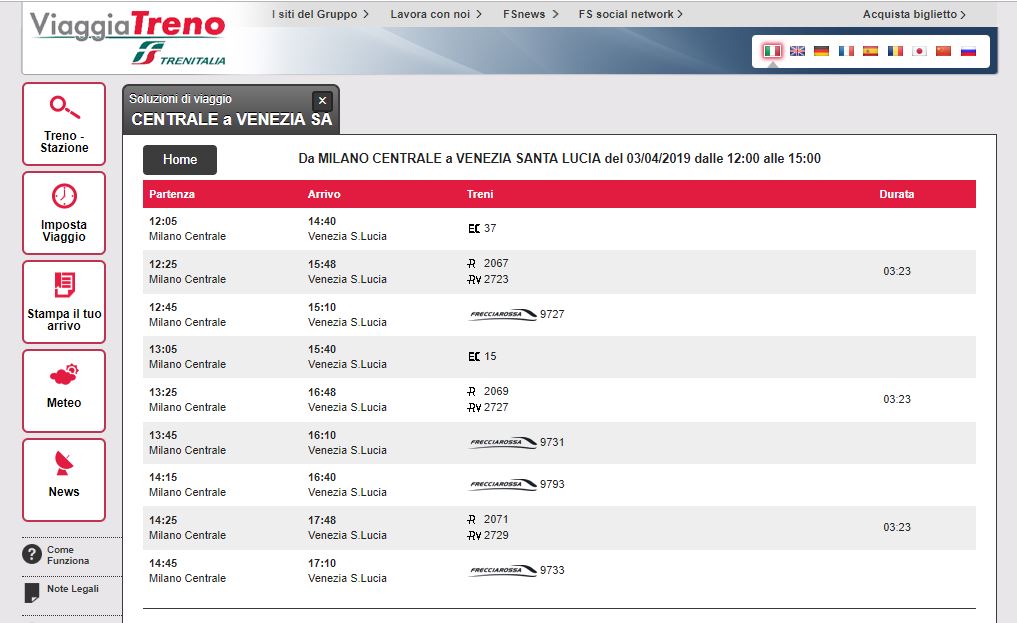This screenshot has width=1017, height=623.
Task: Click the EC icon for train 15
Action: [474, 357]
